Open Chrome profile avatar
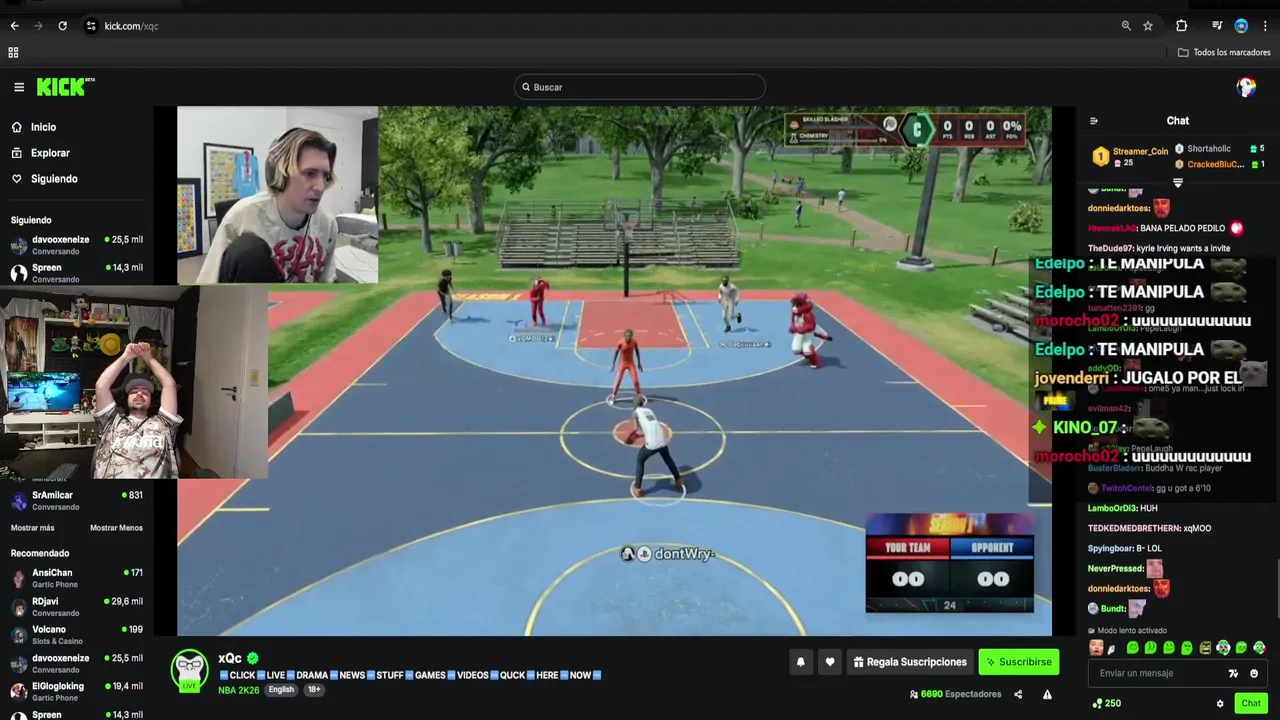The height and width of the screenshot is (720, 1280). (1241, 26)
